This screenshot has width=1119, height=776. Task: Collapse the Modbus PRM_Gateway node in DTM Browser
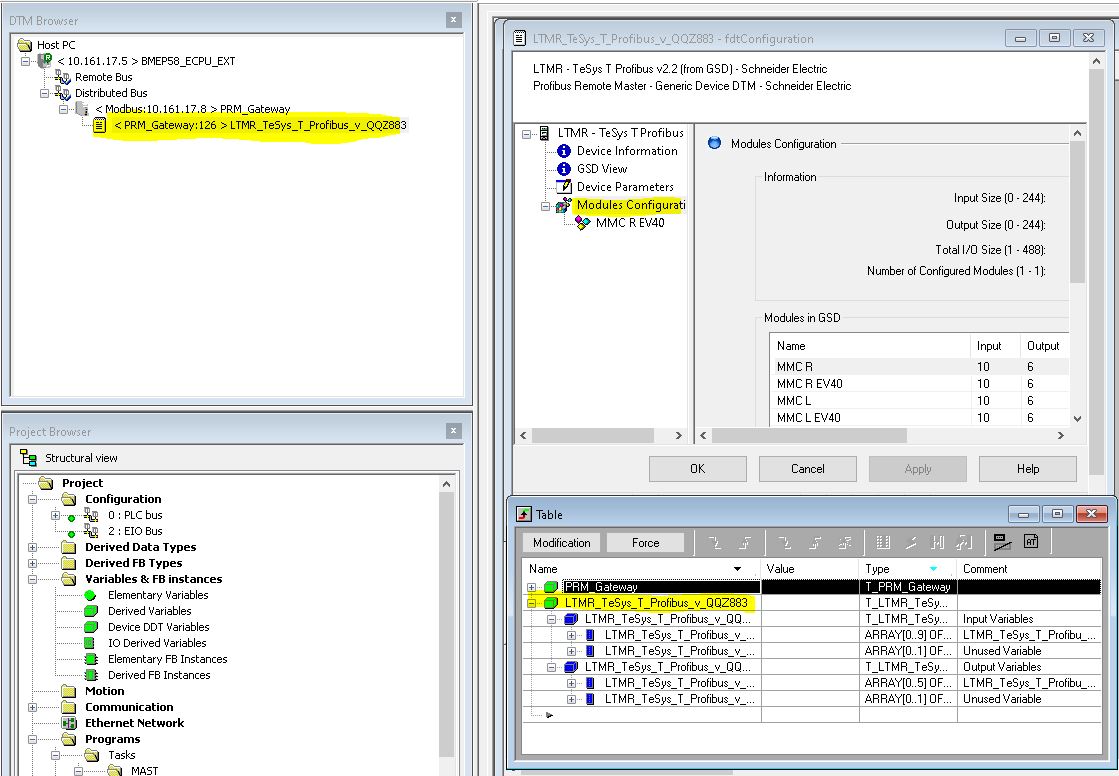pyautogui.click(x=64, y=109)
